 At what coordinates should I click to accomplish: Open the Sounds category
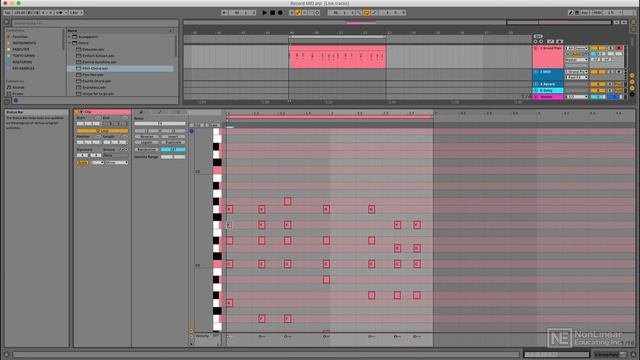point(18,87)
